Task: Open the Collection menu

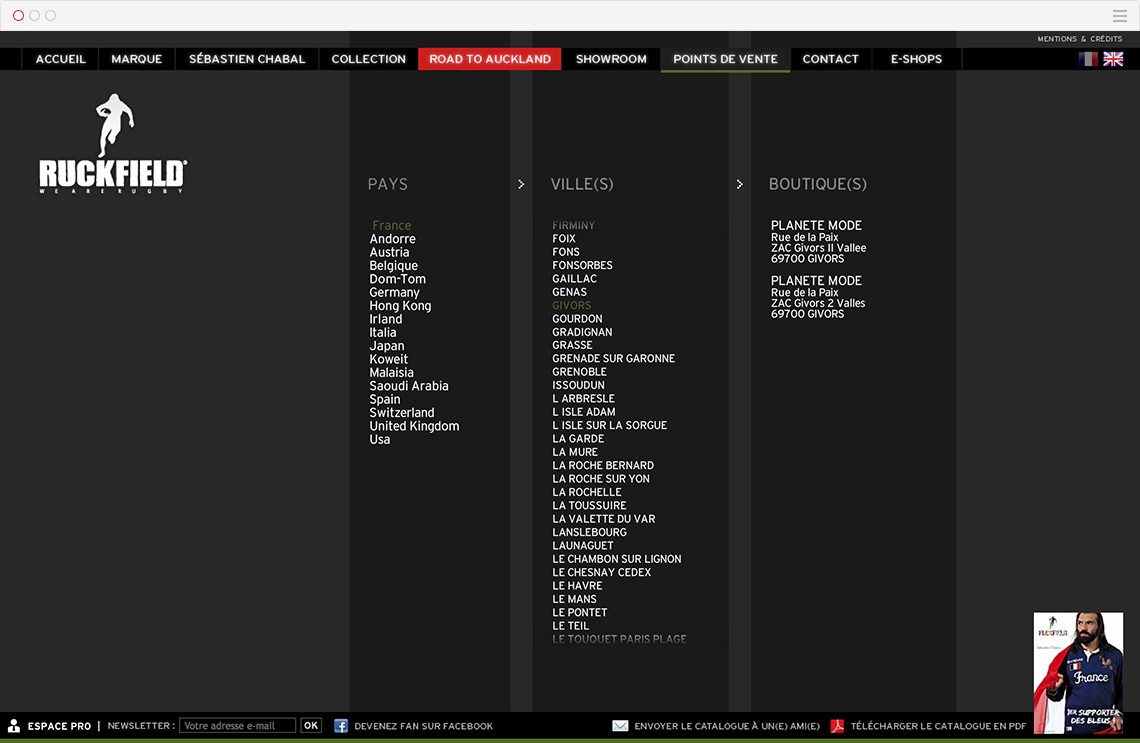Action: (x=369, y=59)
